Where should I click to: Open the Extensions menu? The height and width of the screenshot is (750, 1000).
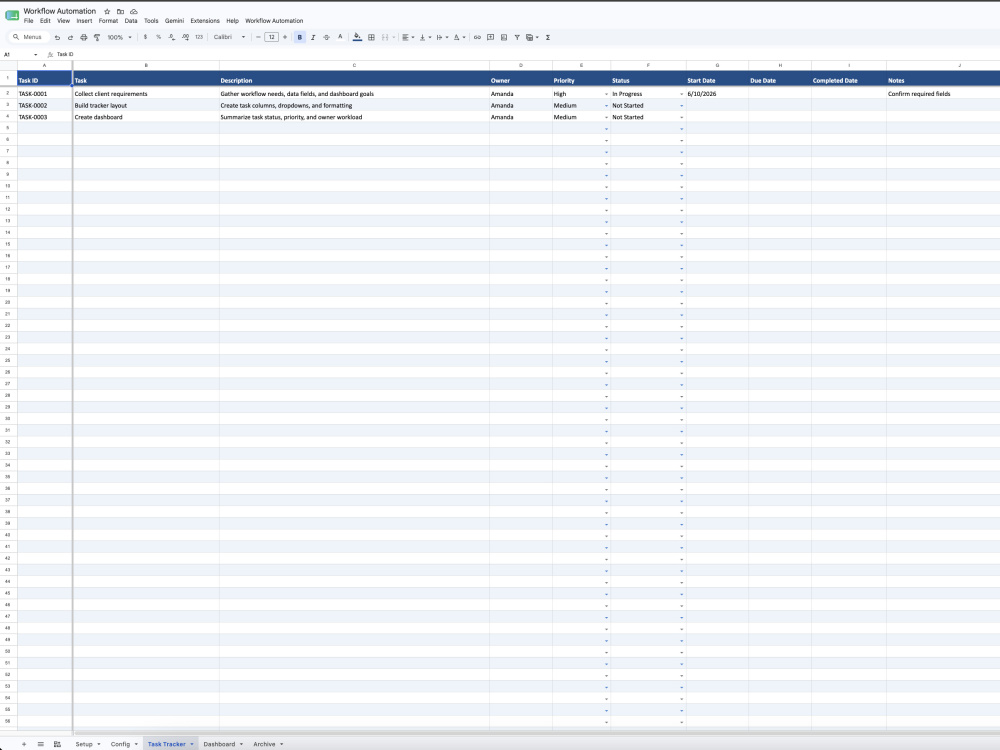point(205,21)
